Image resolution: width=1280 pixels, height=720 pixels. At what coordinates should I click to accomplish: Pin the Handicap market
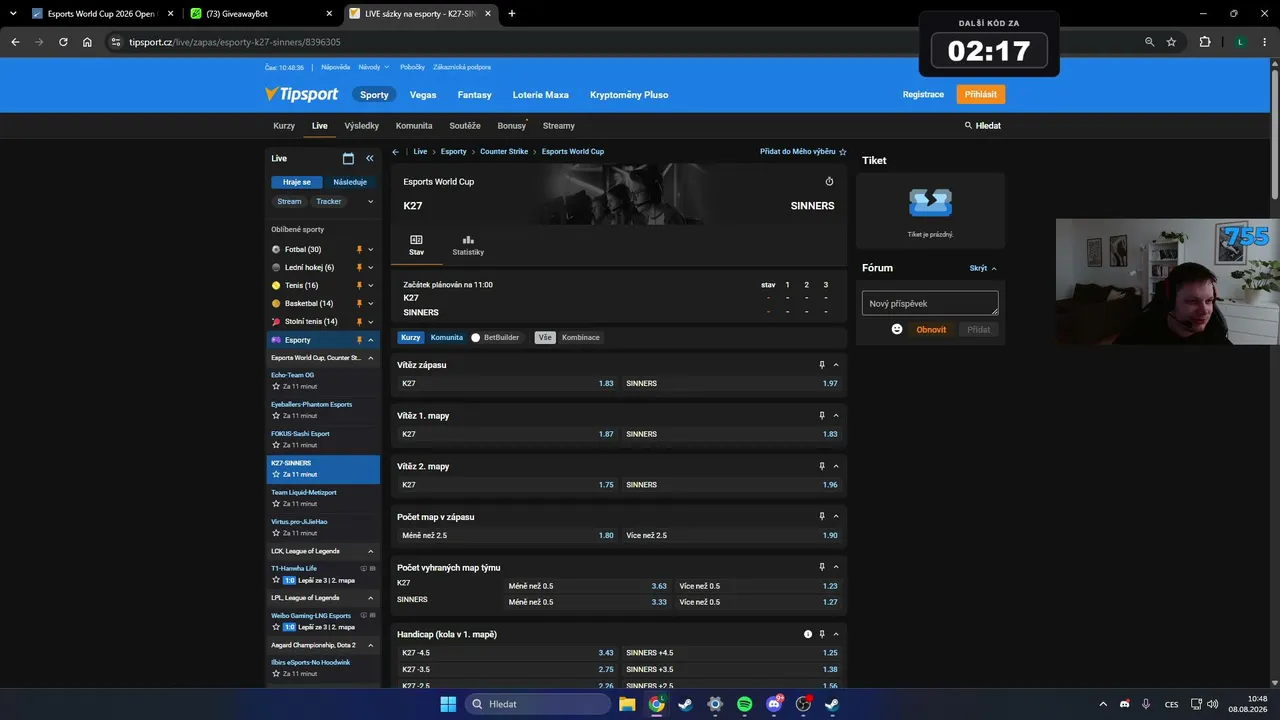click(822, 634)
